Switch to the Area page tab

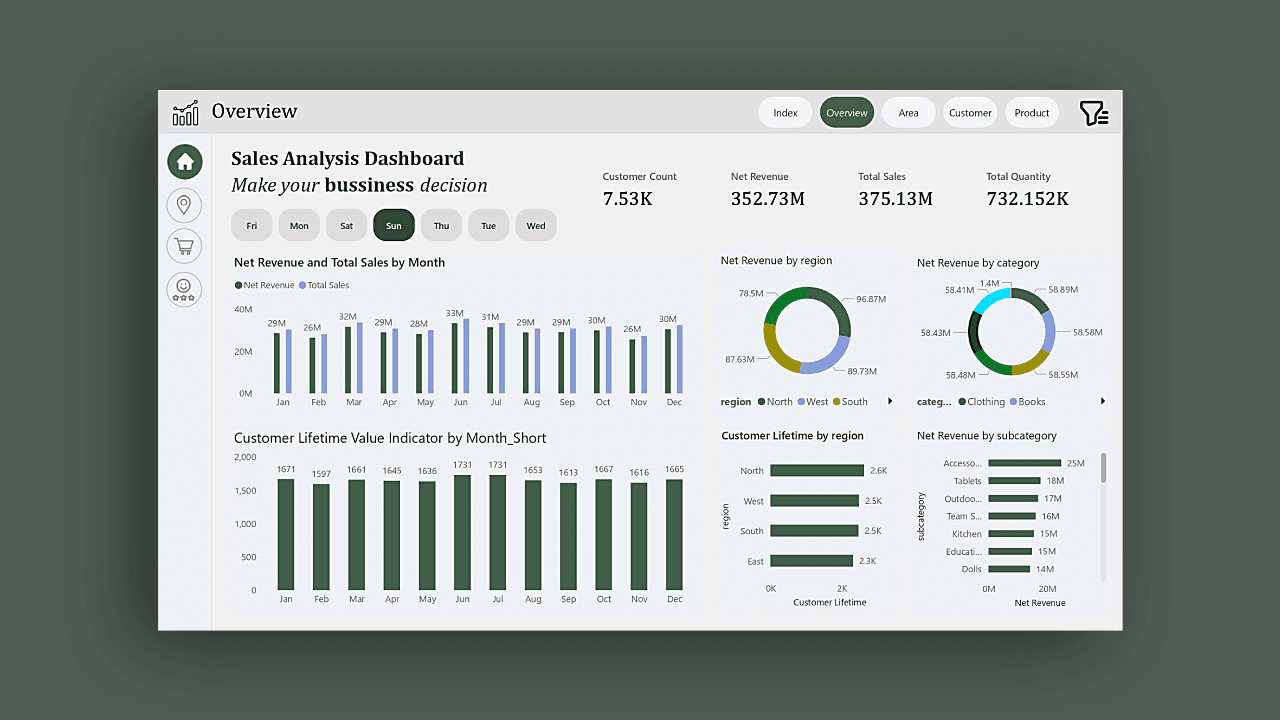coord(908,113)
